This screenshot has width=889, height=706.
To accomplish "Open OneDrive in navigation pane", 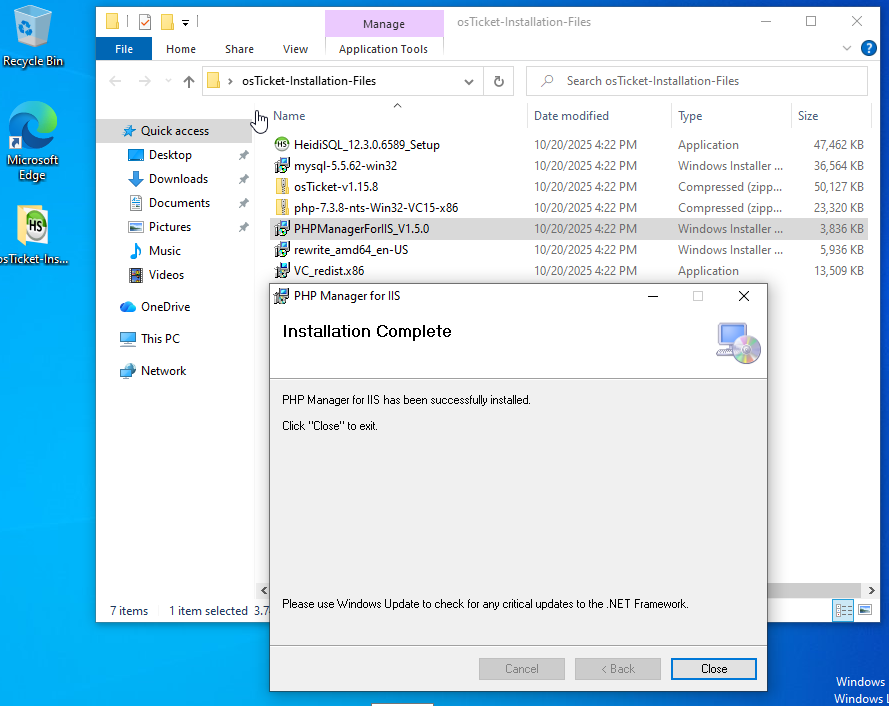I will 165,307.
